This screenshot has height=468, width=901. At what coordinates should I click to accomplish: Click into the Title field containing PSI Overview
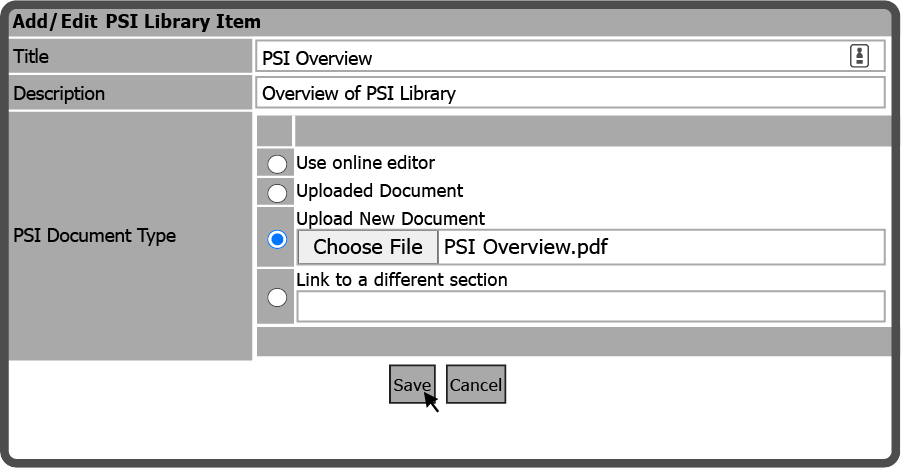[550, 58]
